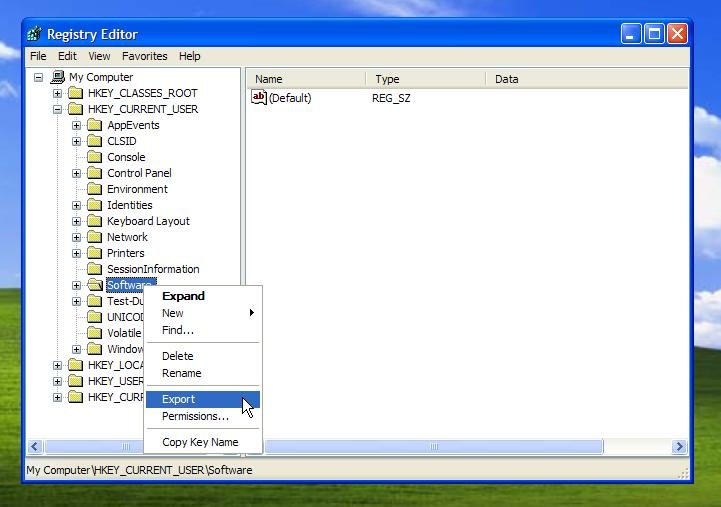Click the SessionInformation folder icon
Image resolution: width=721 pixels, height=507 pixels.
(94, 269)
